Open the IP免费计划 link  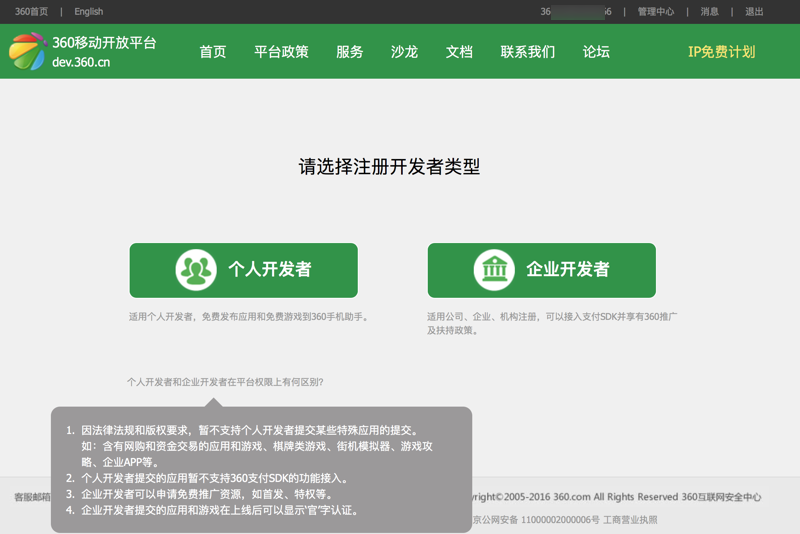click(x=721, y=52)
